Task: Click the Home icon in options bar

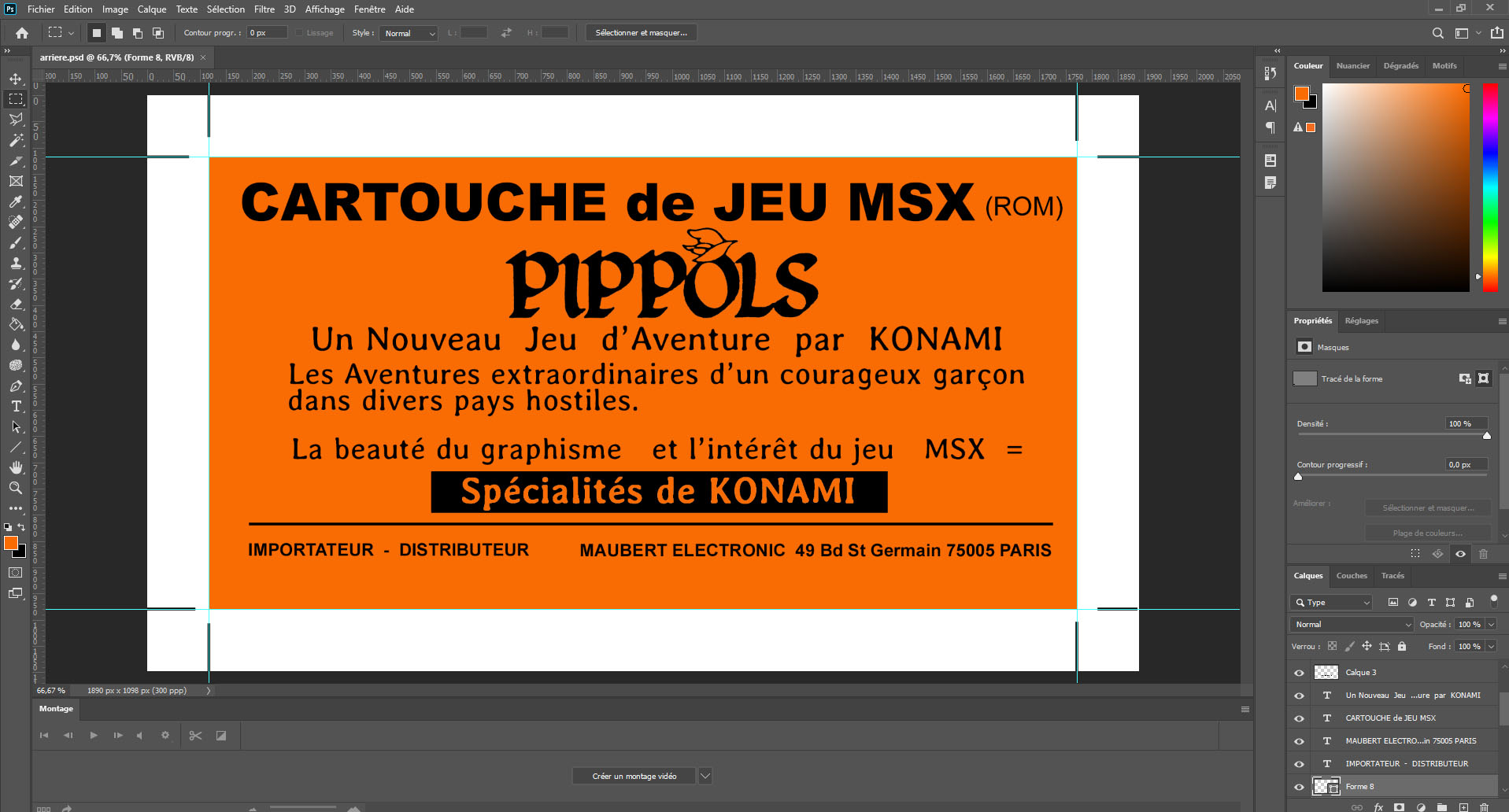Action: pyautogui.click(x=22, y=33)
